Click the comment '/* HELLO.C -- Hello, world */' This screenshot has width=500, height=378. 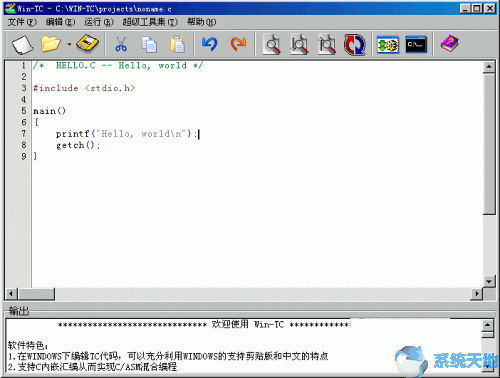pyautogui.click(x=117, y=66)
